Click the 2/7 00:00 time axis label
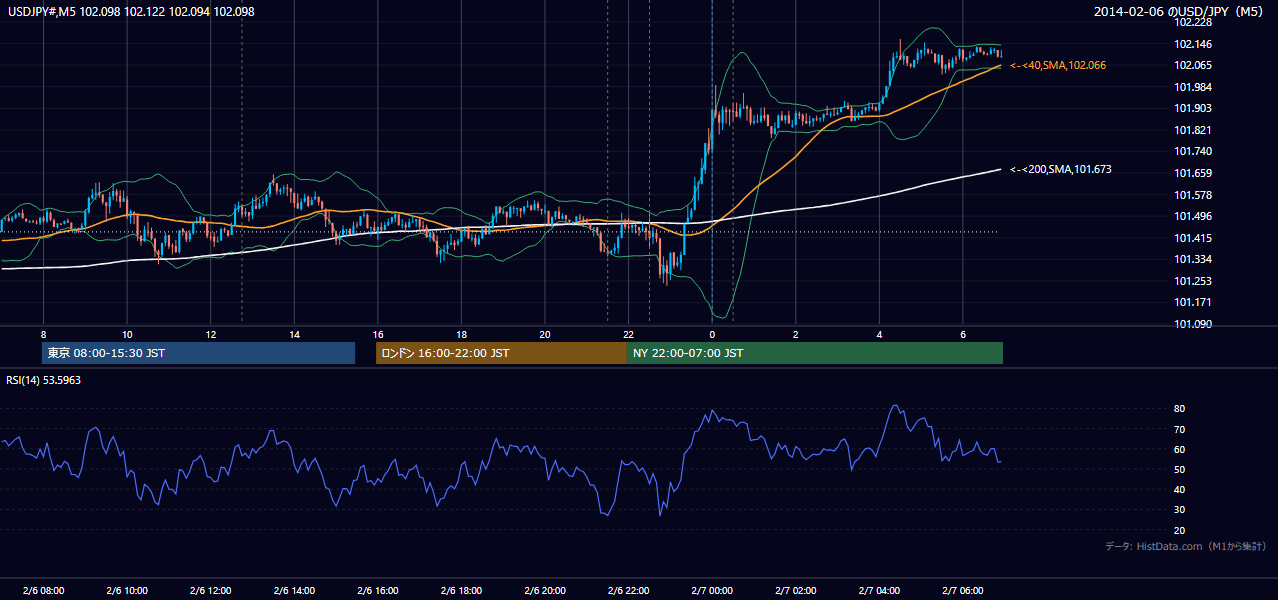The height and width of the screenshot is (600, 1278). coord(712,590)
